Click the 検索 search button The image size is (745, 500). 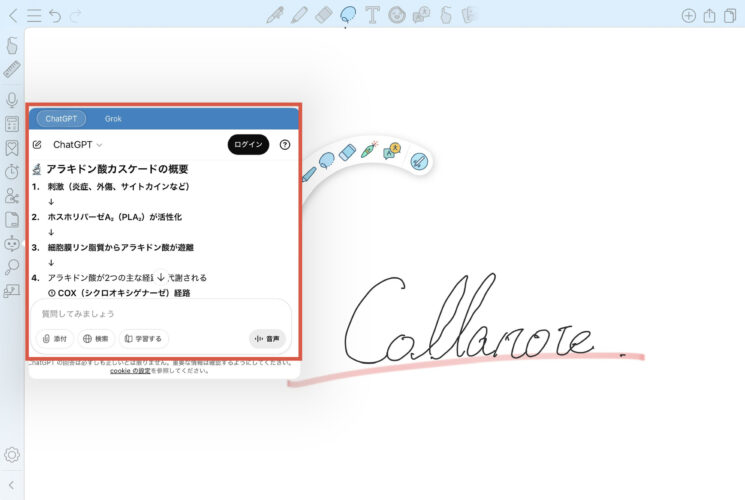tap(96, 339)
